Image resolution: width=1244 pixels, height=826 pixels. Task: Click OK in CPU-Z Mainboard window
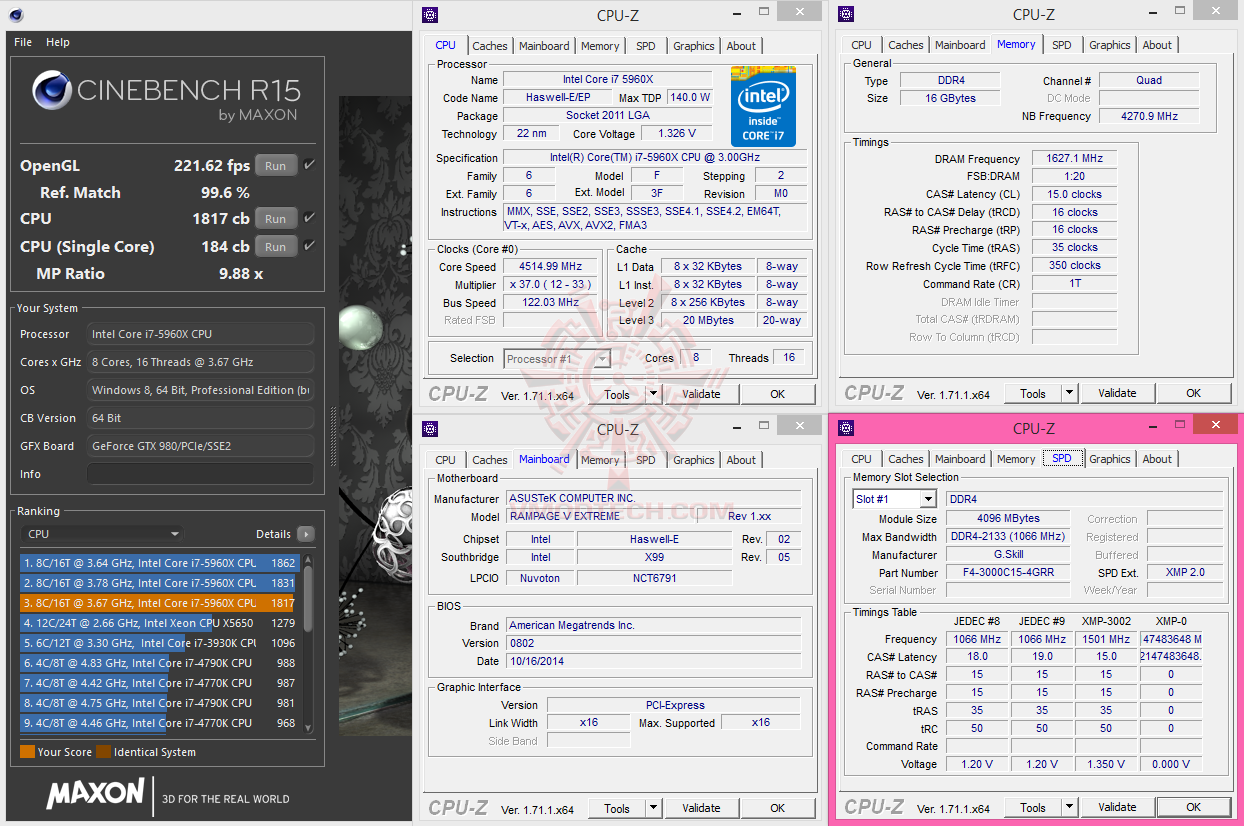(x=777, y=808)
